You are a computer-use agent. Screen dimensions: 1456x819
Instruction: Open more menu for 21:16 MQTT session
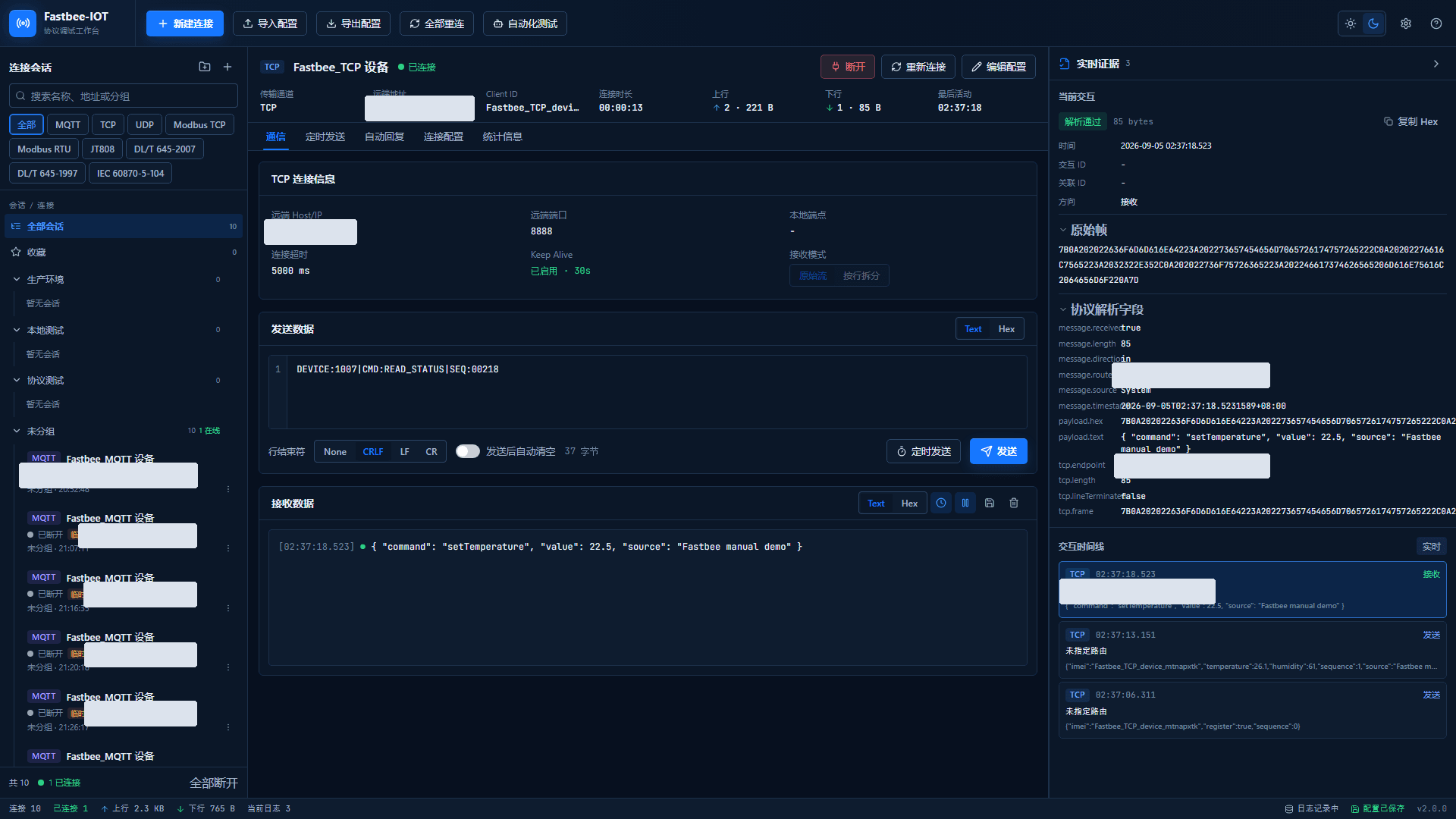[x=228, y=608]
